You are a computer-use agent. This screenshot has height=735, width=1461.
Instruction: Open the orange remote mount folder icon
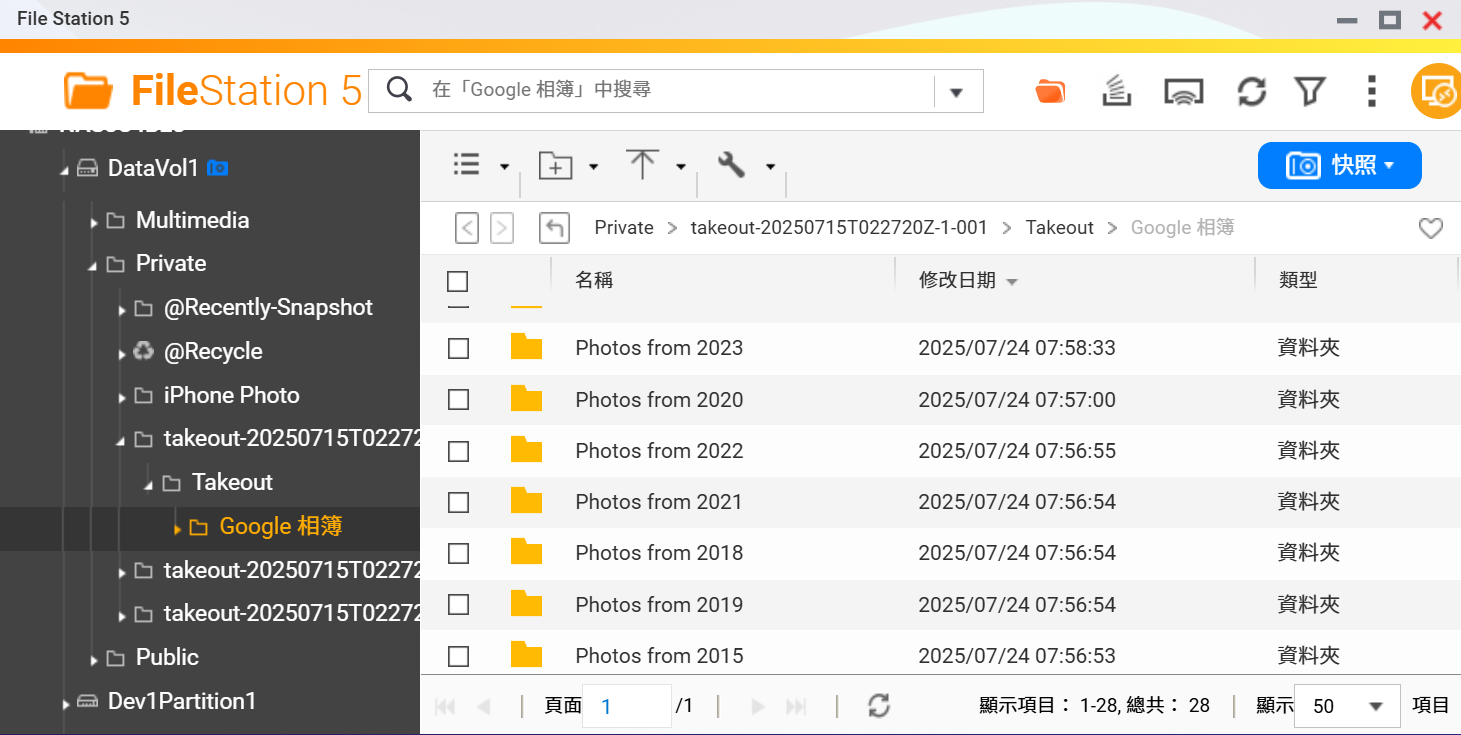coord(1050,92)
